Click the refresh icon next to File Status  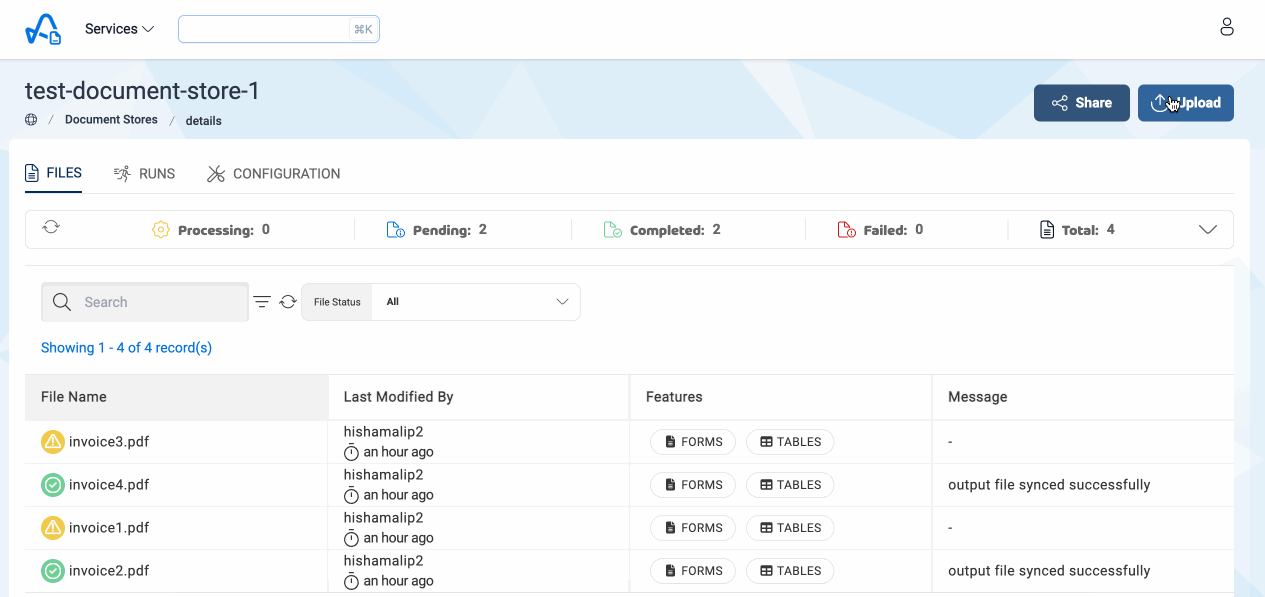click(288, 302)
